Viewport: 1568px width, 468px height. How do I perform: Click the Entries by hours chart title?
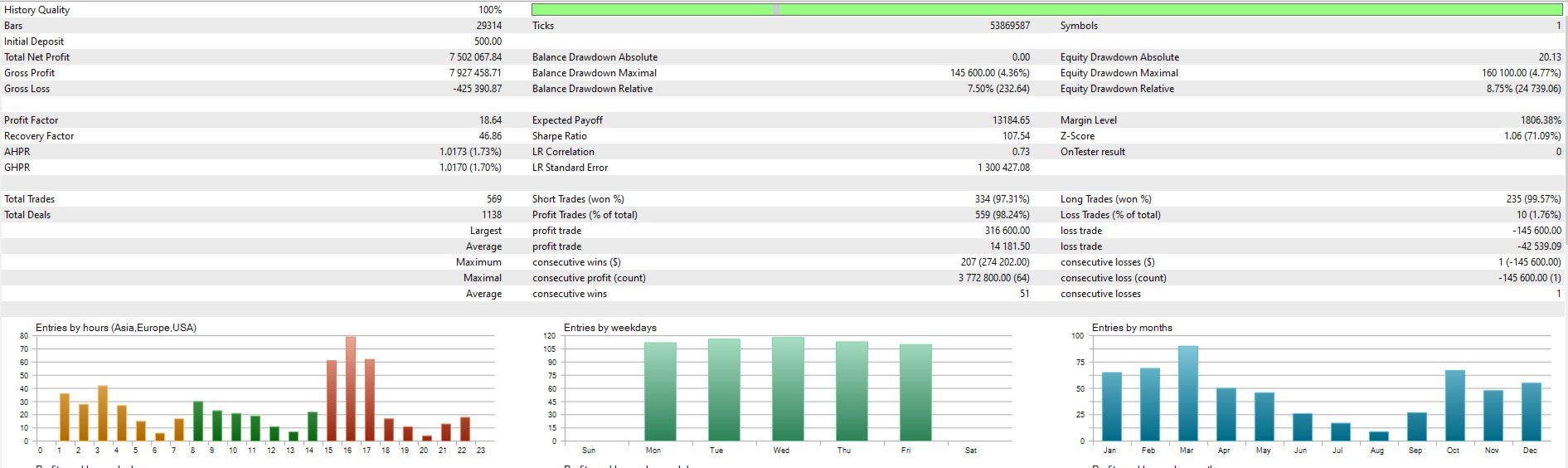(116, 328)
